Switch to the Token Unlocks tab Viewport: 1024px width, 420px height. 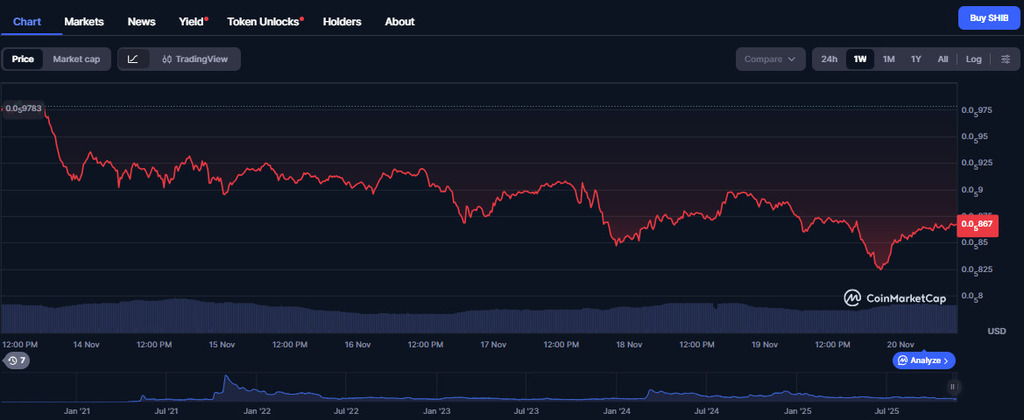[x=264, y=21]
